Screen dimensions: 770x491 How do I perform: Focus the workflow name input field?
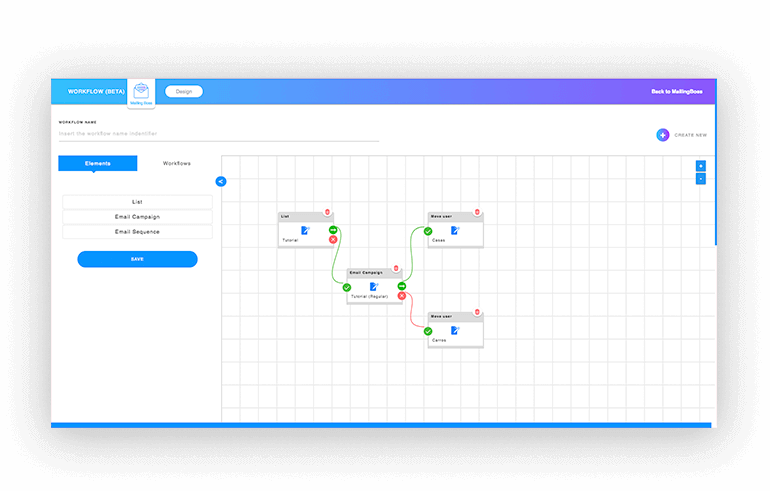tap(218, 133)
